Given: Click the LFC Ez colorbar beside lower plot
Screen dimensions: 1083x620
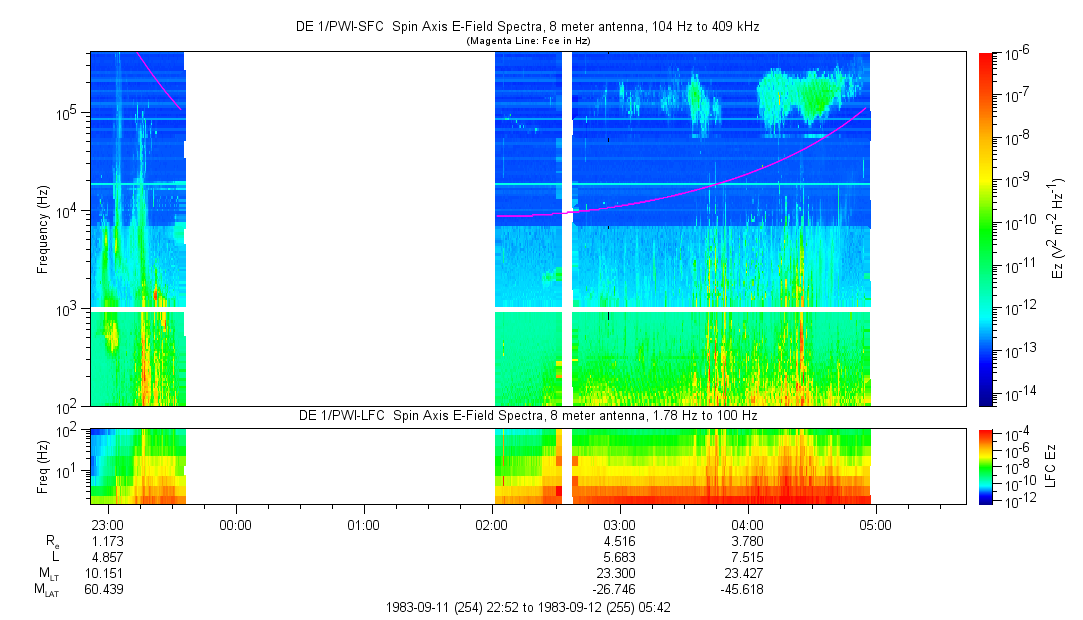Looking at the screenshot, I should [987, 465].
